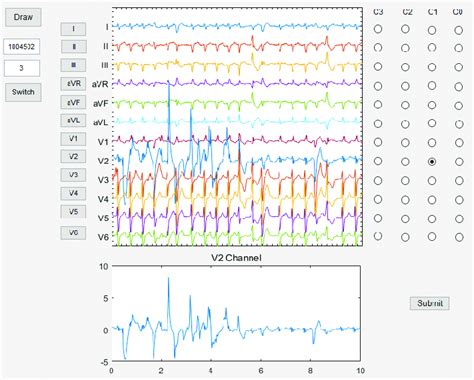Viewport: 474px width, 380px height.
Task: Show the aVF lead channel
Action: tap(73, 102)
